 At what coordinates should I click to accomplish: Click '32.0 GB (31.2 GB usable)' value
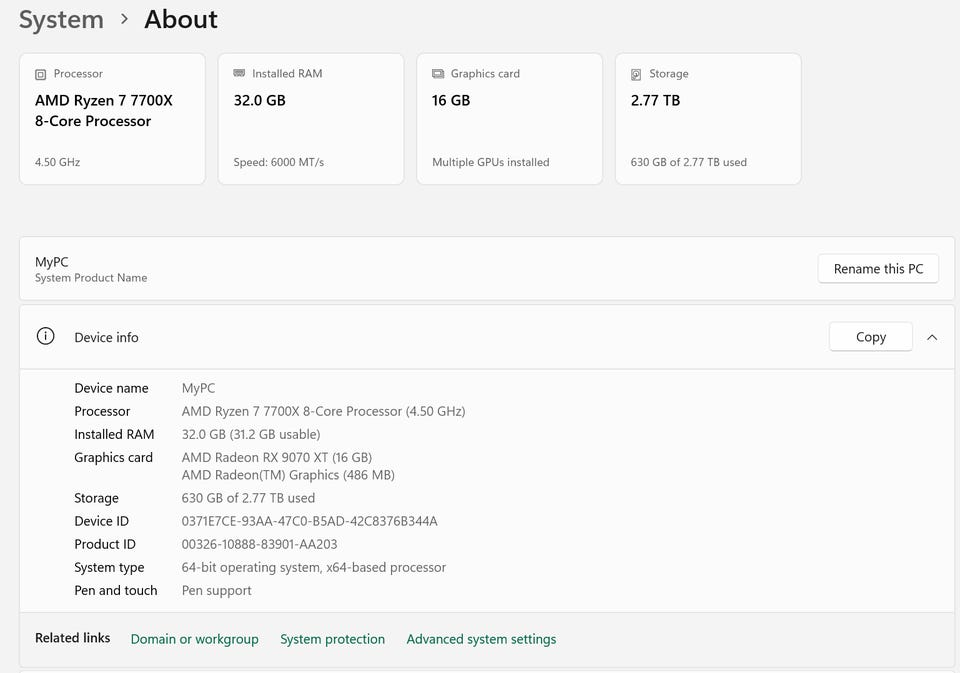(x=250, y=434)
